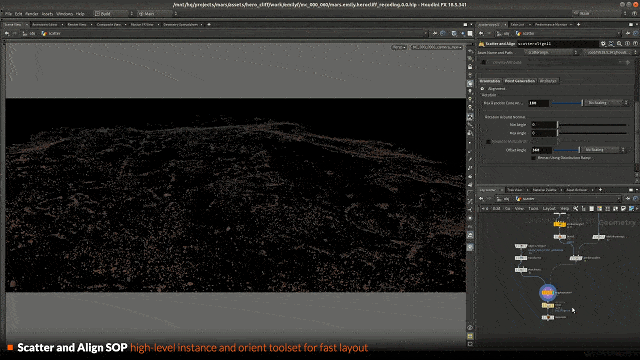Image resolution: width=640 pixels, height=360 pixels.
Task: Switch to the Material Palette tab
Action: tap(544, 190)
